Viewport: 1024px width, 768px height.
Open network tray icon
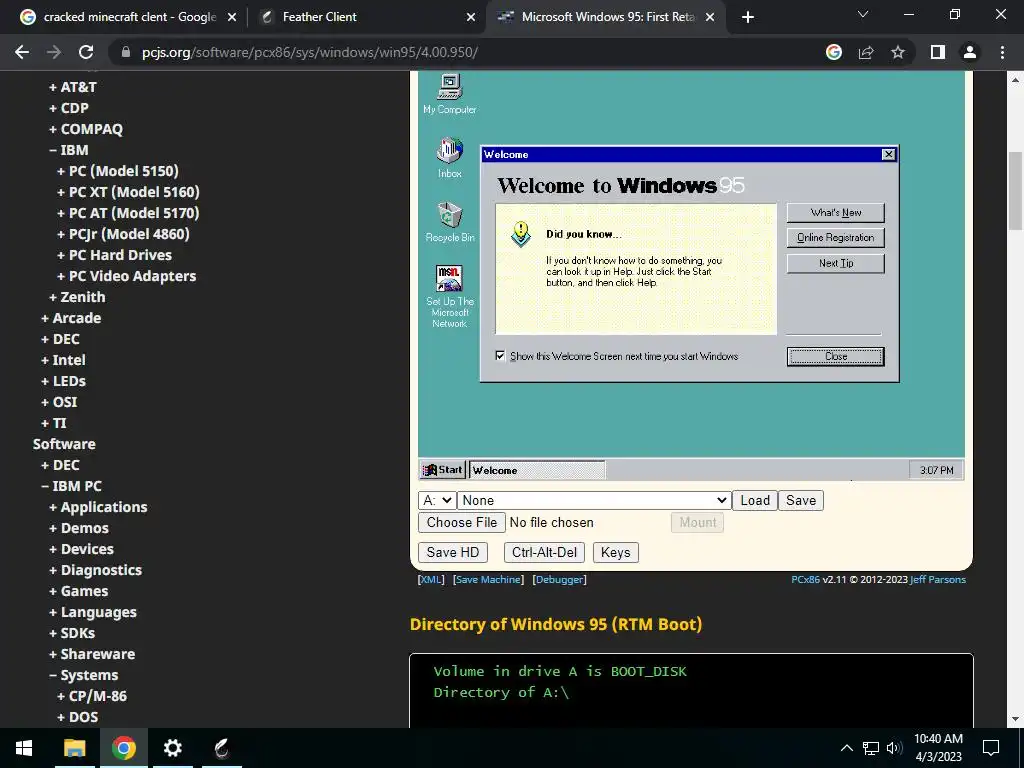coord(871,748)
